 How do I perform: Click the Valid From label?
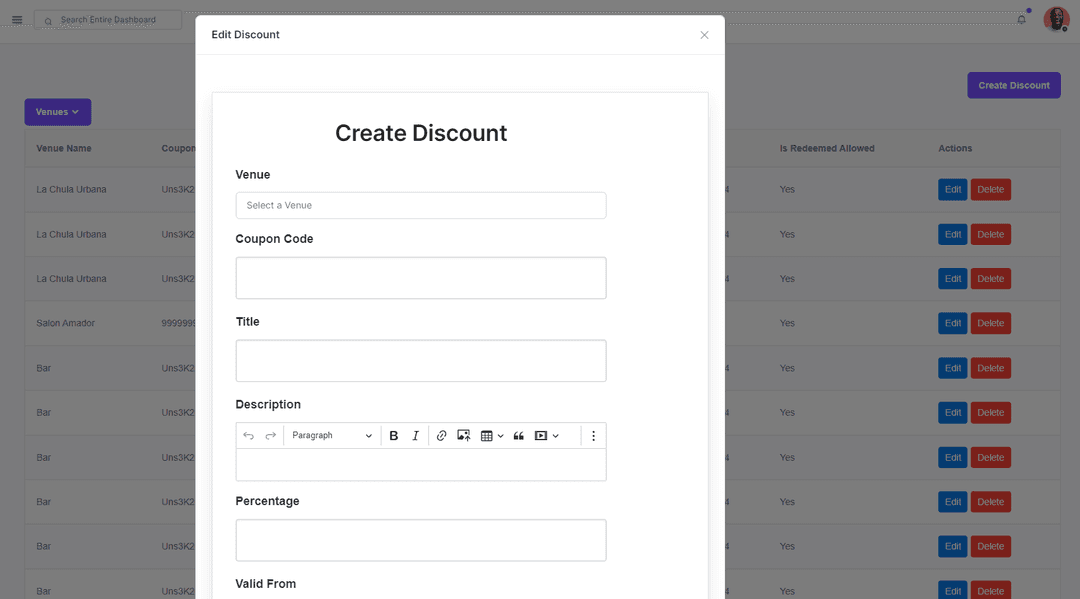coord(266,584)
